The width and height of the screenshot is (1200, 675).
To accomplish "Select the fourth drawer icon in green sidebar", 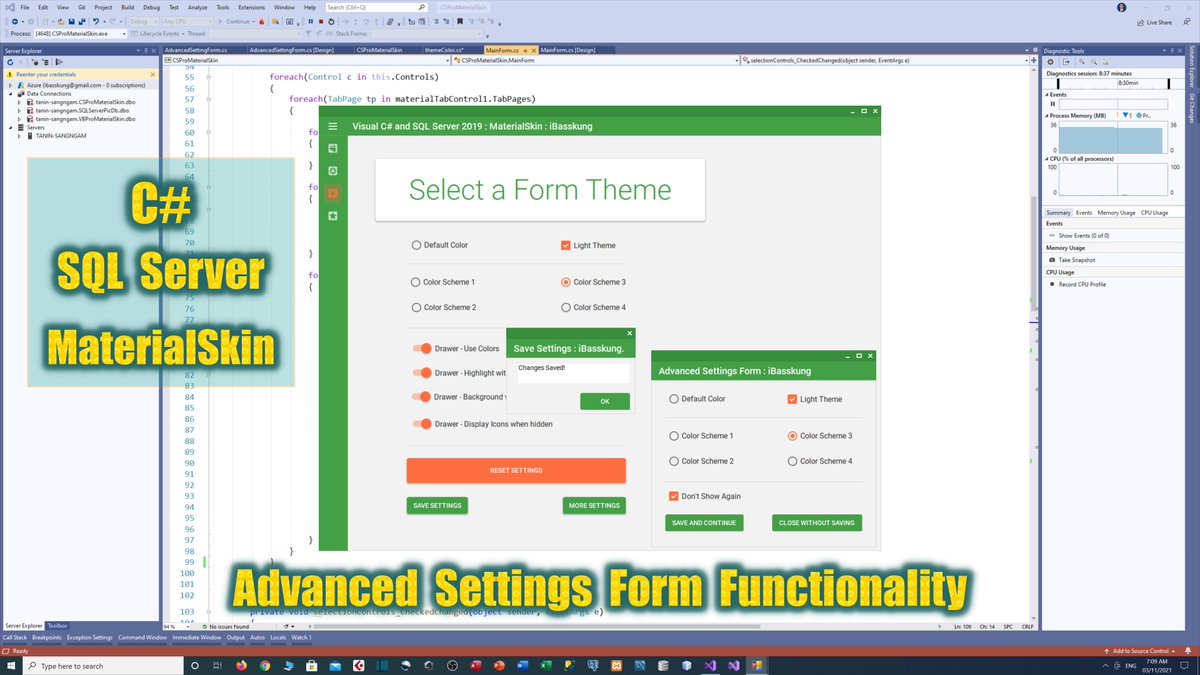I will pos(333,216).
